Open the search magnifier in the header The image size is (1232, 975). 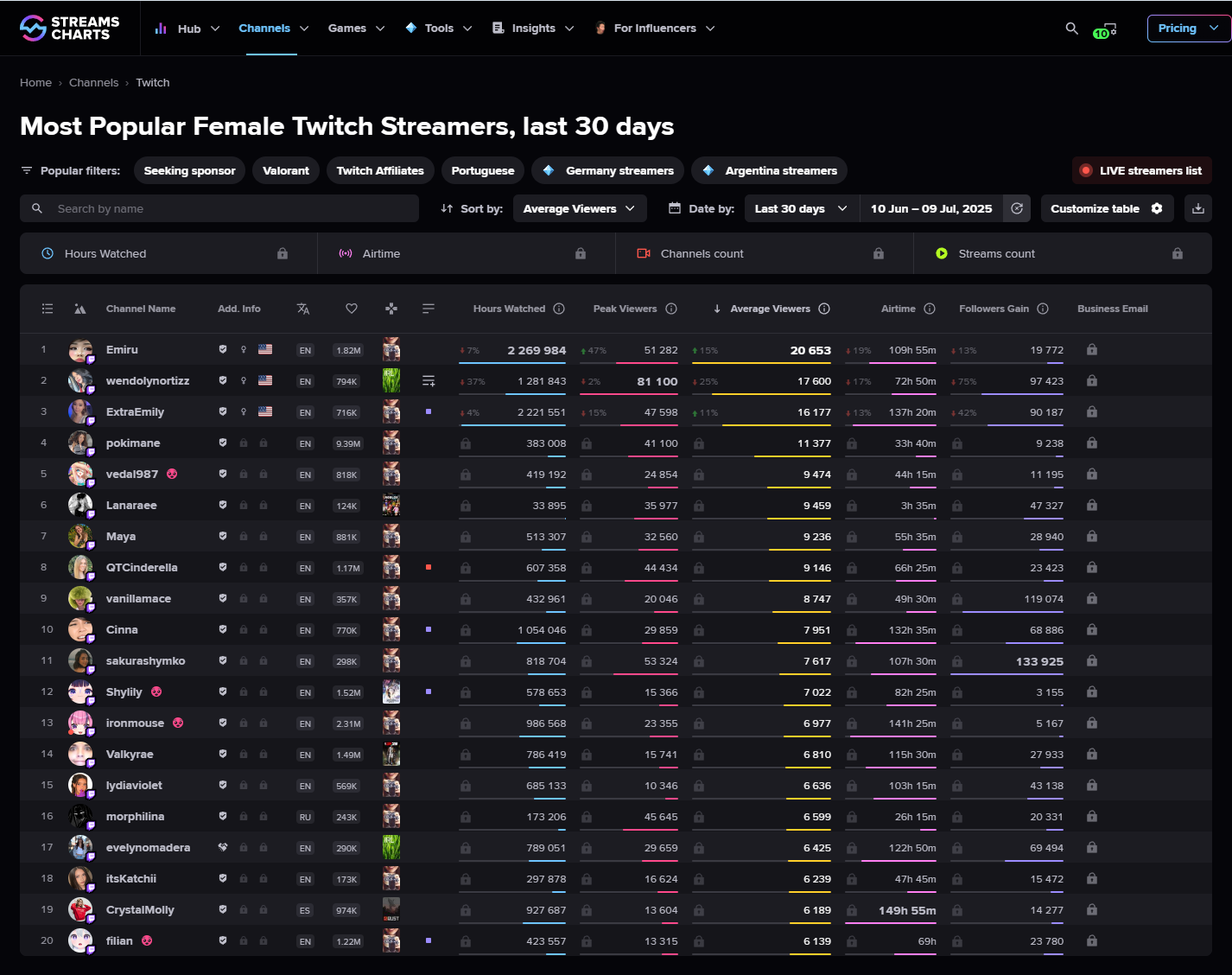click(x=1072, y=29)
